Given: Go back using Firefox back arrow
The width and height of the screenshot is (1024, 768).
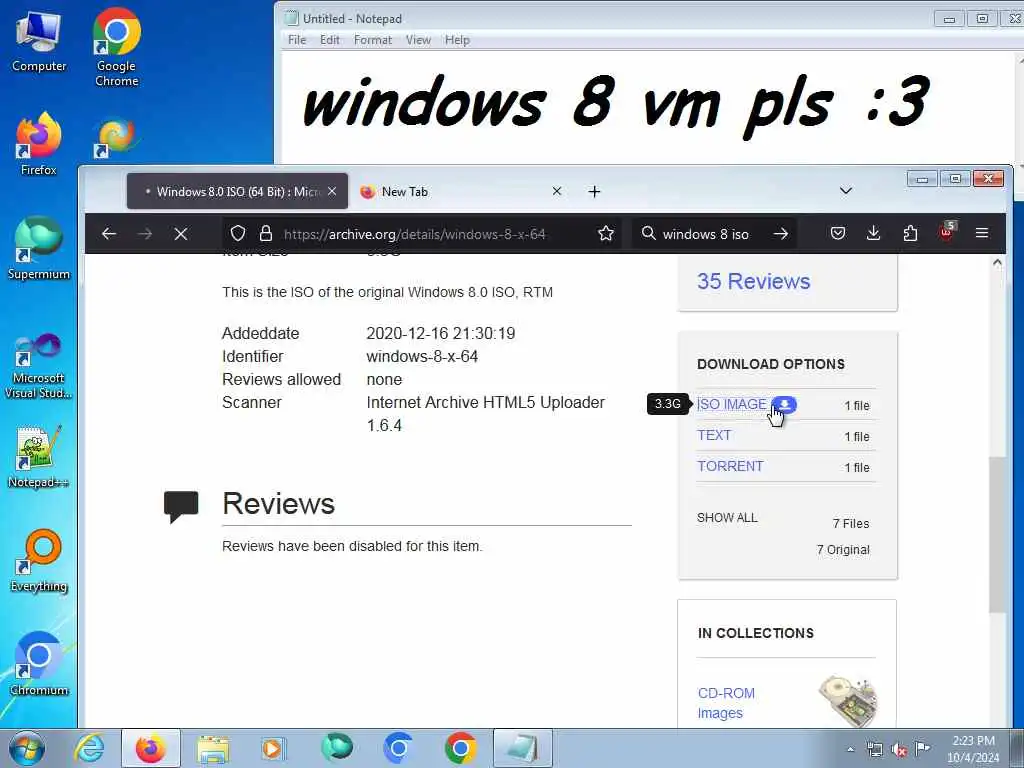Looking at the screenshot, I should (109, 234).
